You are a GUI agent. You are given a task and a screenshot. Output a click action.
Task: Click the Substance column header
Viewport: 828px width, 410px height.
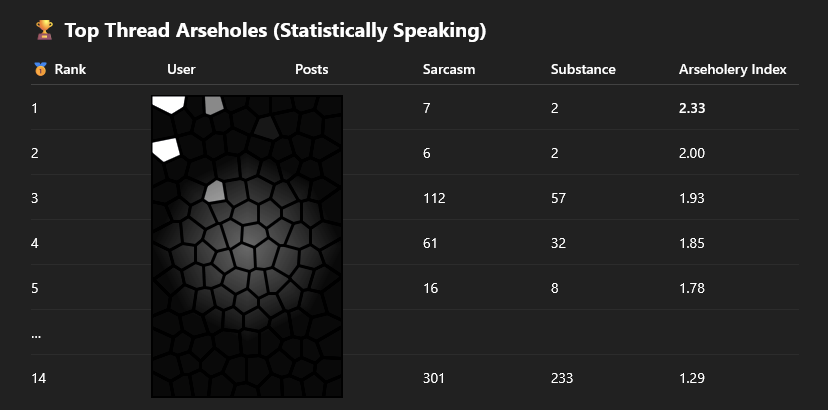pos(583,70)
